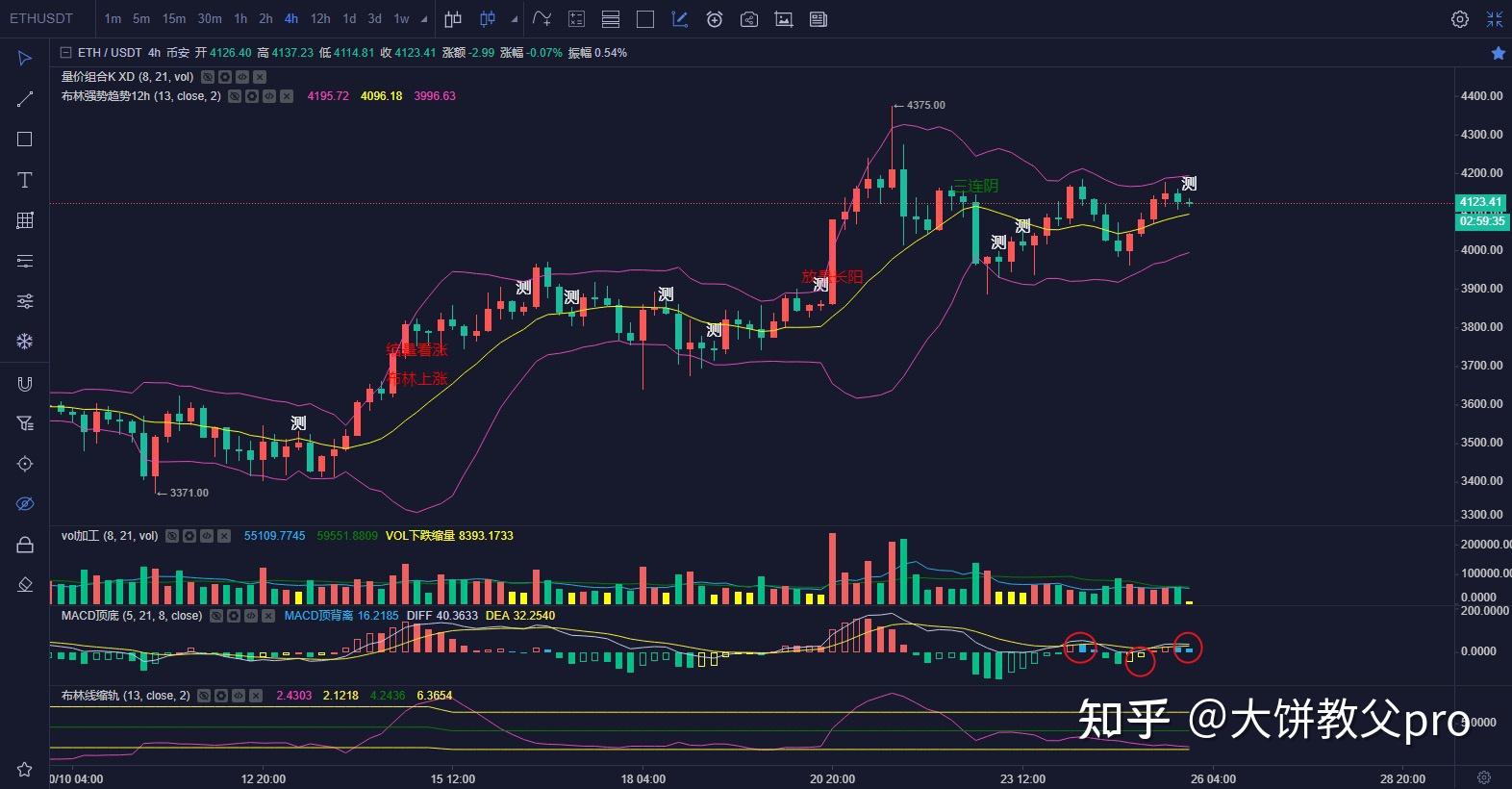The height and width of the screenshot is (789, 1512).
Task: Click the snowflake icon in left sidebar
Action: (25, 342)
